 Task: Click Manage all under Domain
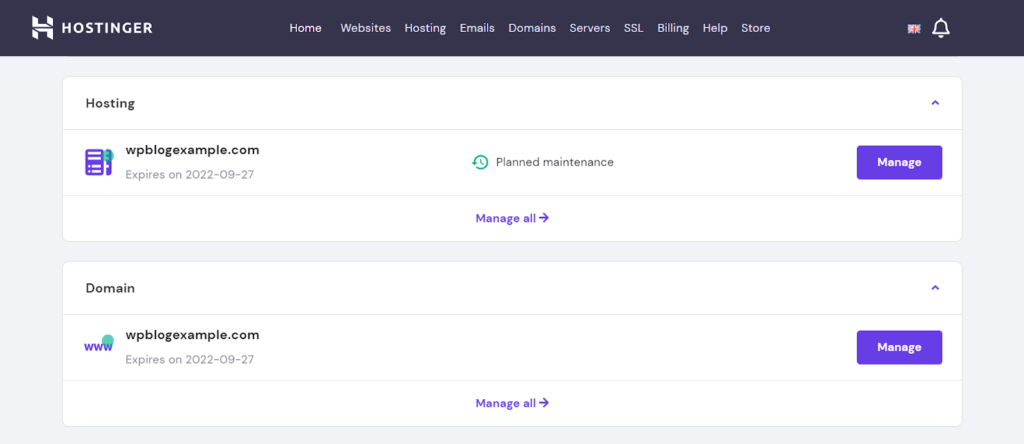[512, 403]
